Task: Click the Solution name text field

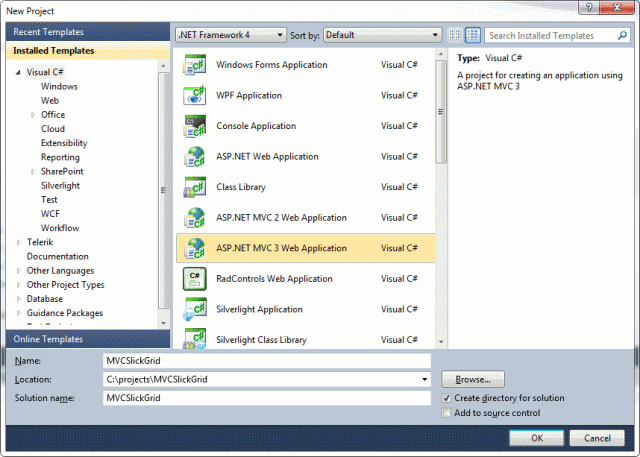Action: click(x=267, y=398)
